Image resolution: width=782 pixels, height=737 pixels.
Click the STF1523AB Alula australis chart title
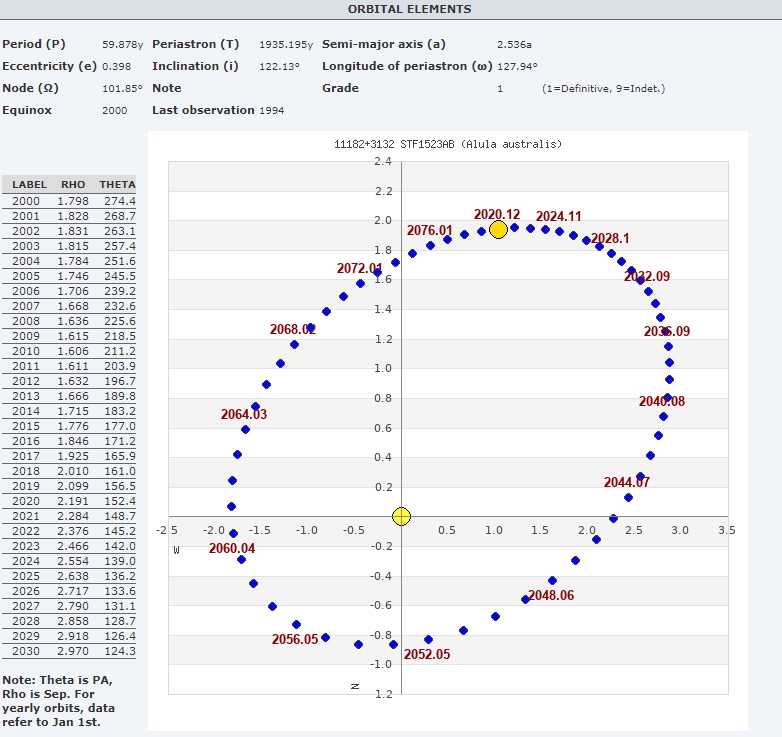448,145
